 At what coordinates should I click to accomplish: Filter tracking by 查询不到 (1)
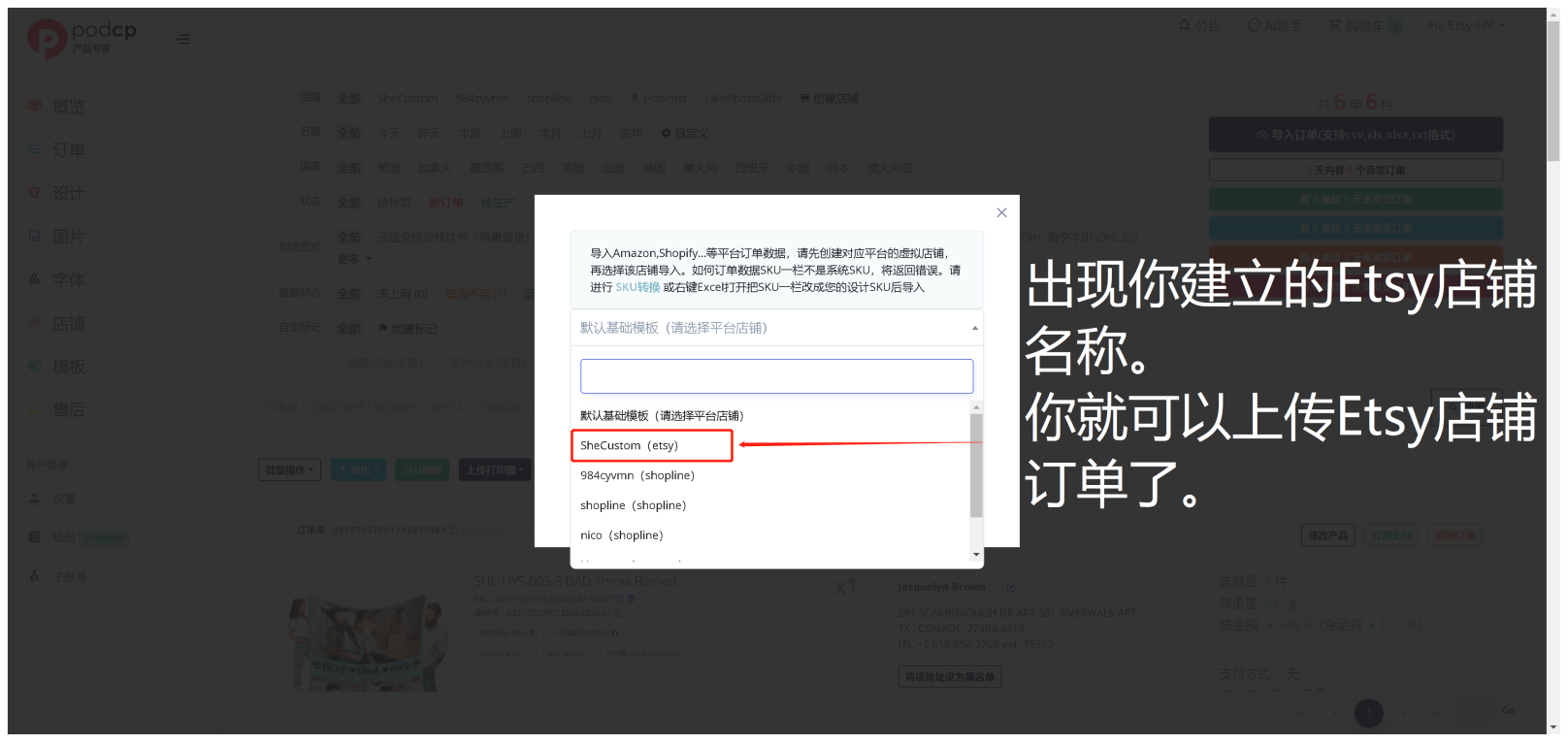click(x=475, y=294)
